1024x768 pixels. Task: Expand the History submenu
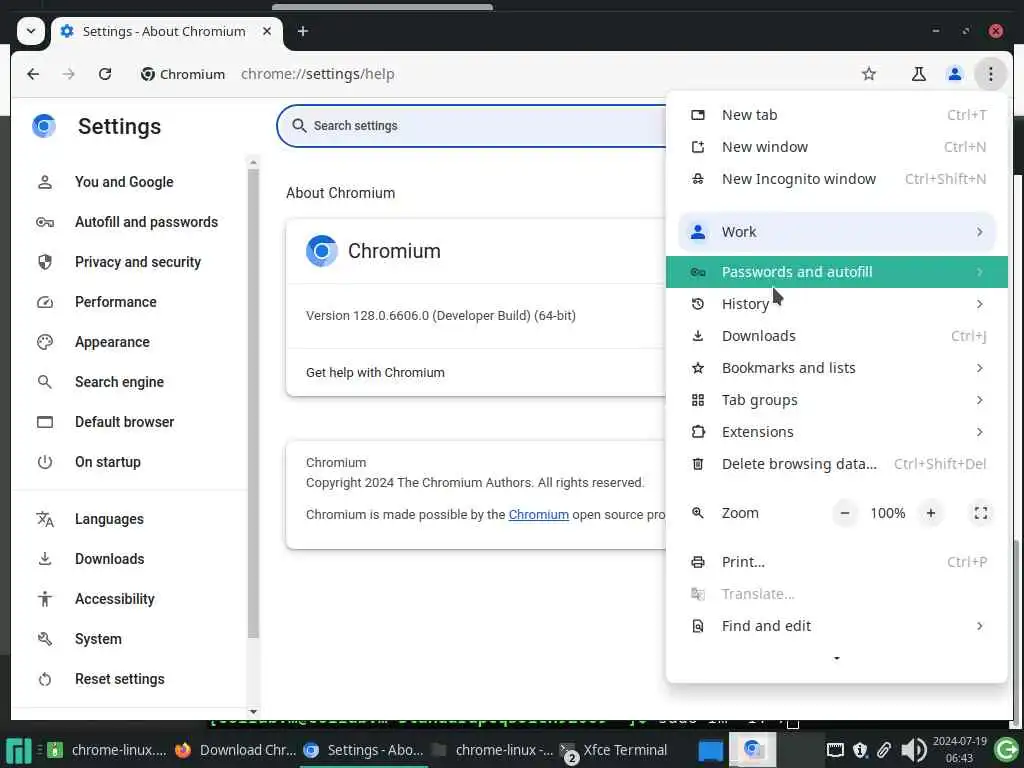click(x=837, y=304)
